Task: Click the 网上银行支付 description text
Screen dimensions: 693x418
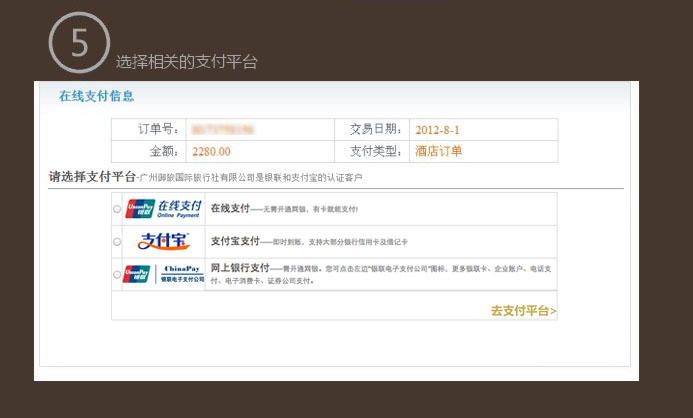Action: 381,274
